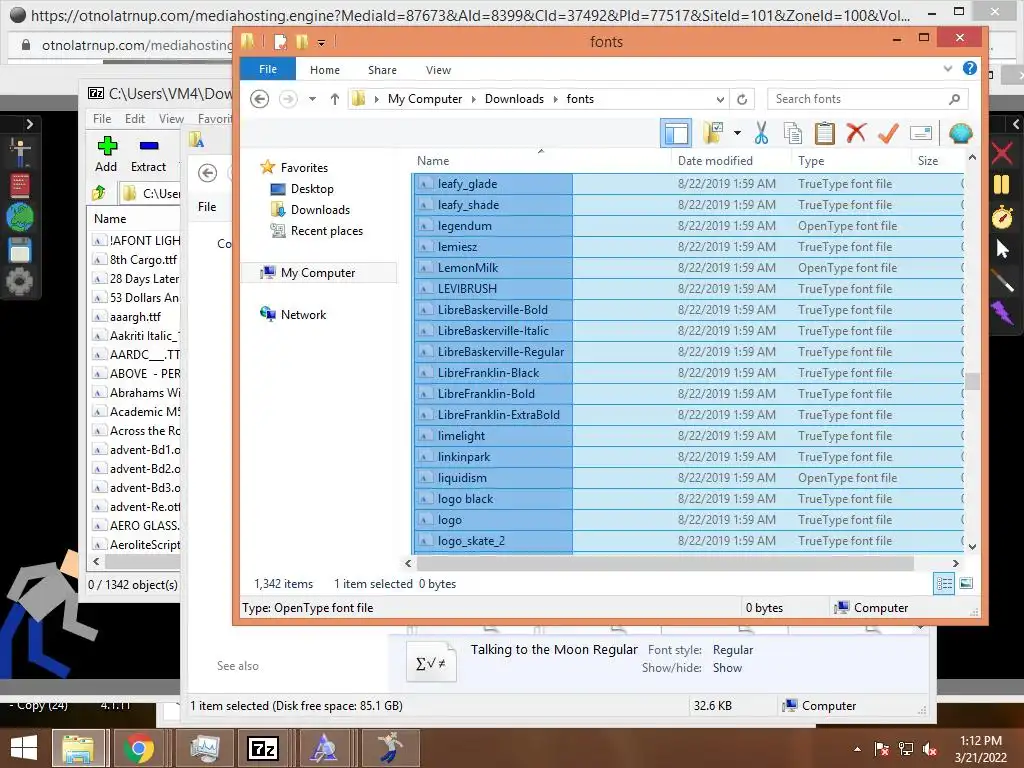Switch to Details view icon in status bar
1024x768 pixels.
(x=944, y=583)
